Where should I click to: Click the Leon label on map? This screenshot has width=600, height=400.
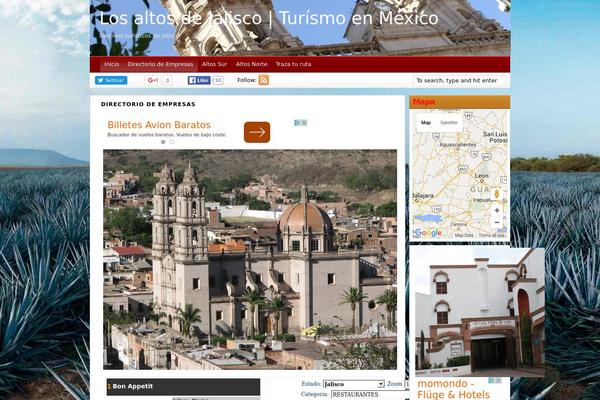481,176
